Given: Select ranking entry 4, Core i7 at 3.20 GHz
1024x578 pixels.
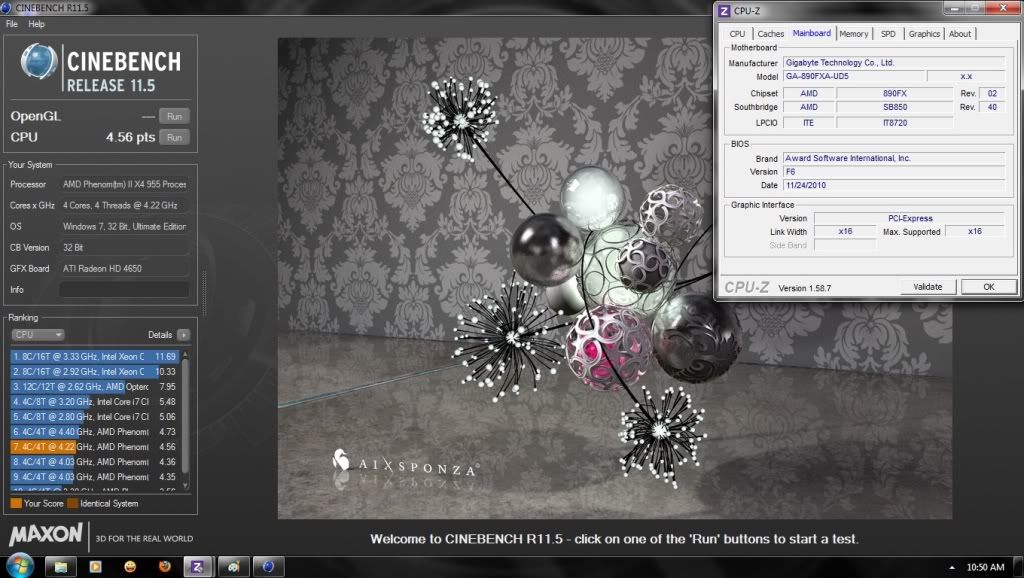Looking at the screenshot, I should pyautogui.click(x=94, y=402).
